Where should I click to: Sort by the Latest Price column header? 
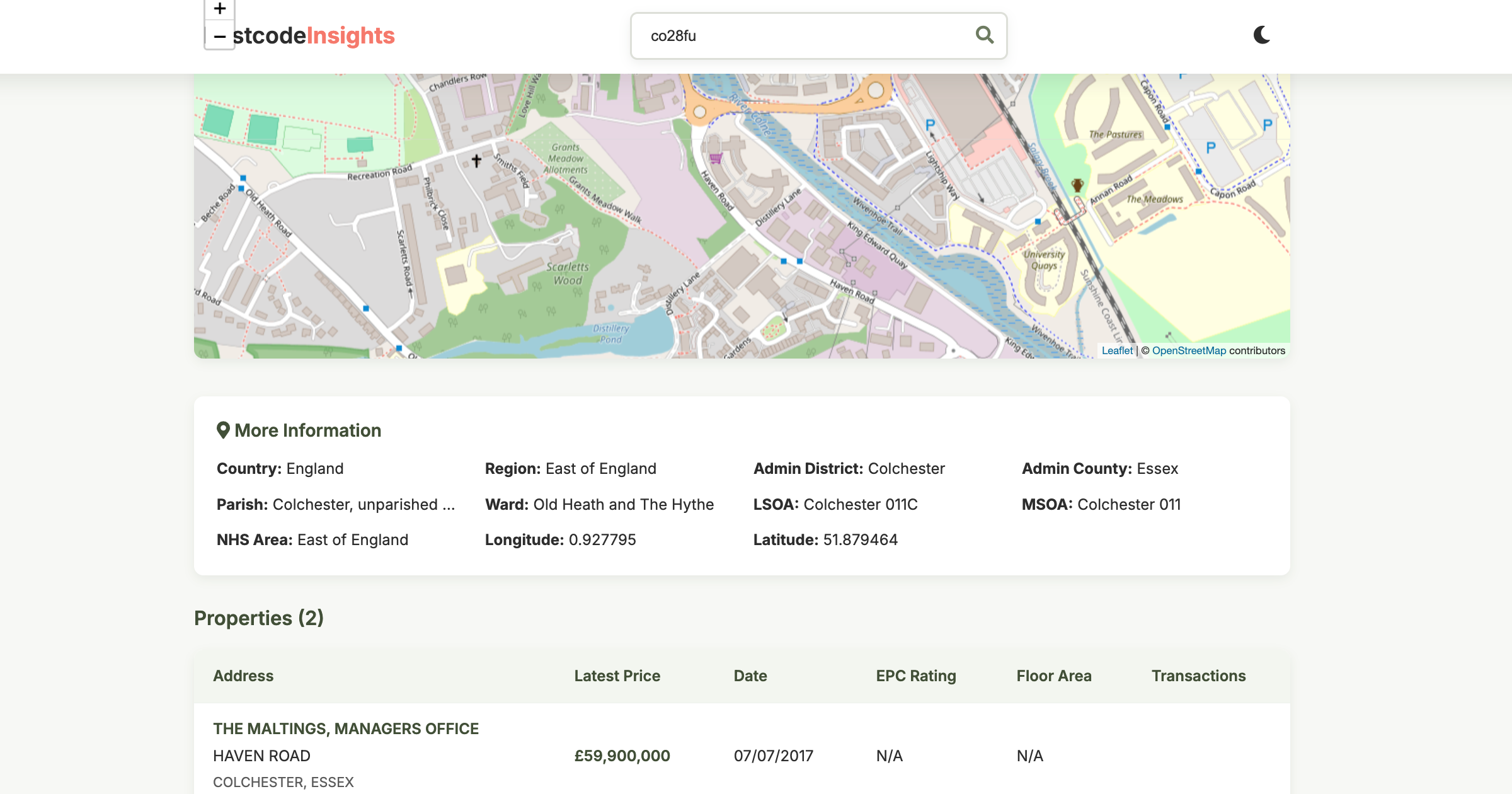[x=617, y=676]
